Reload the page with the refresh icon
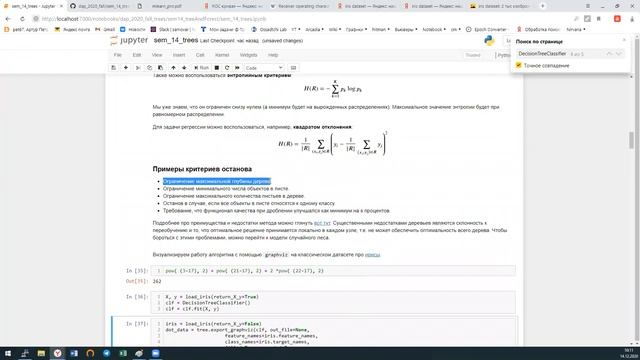 coord(22,19)
